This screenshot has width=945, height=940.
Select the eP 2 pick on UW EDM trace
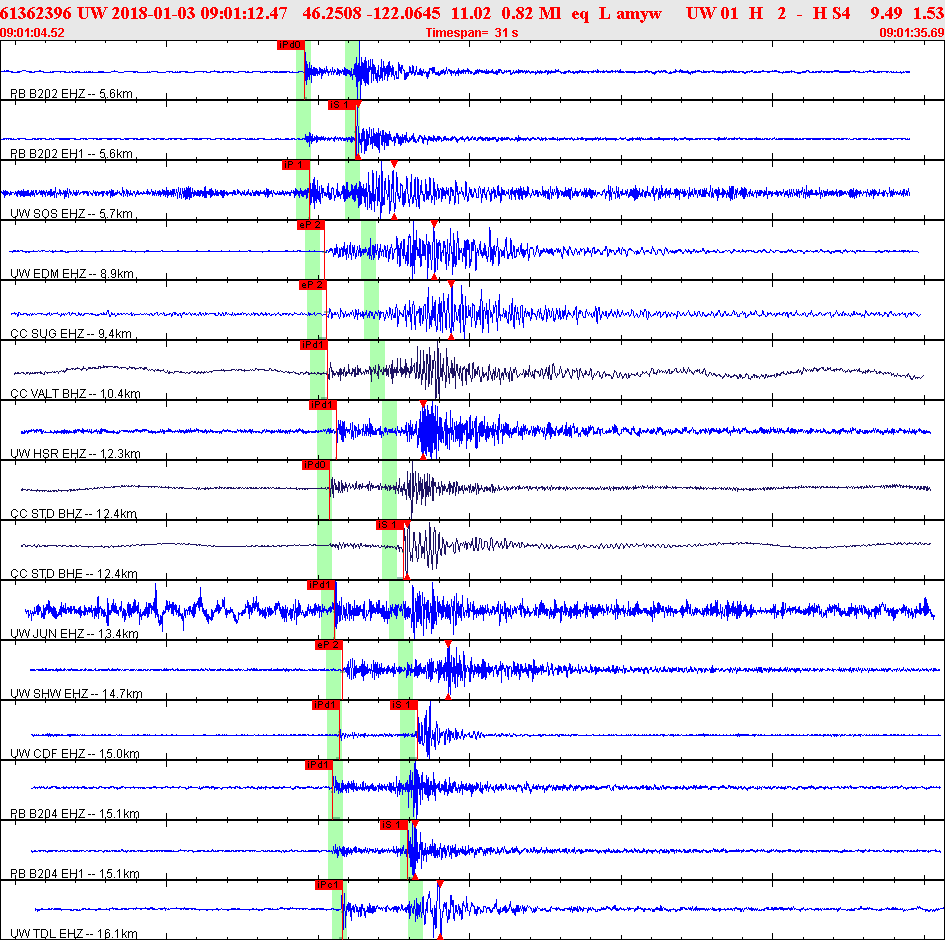[x=311, y=225]
